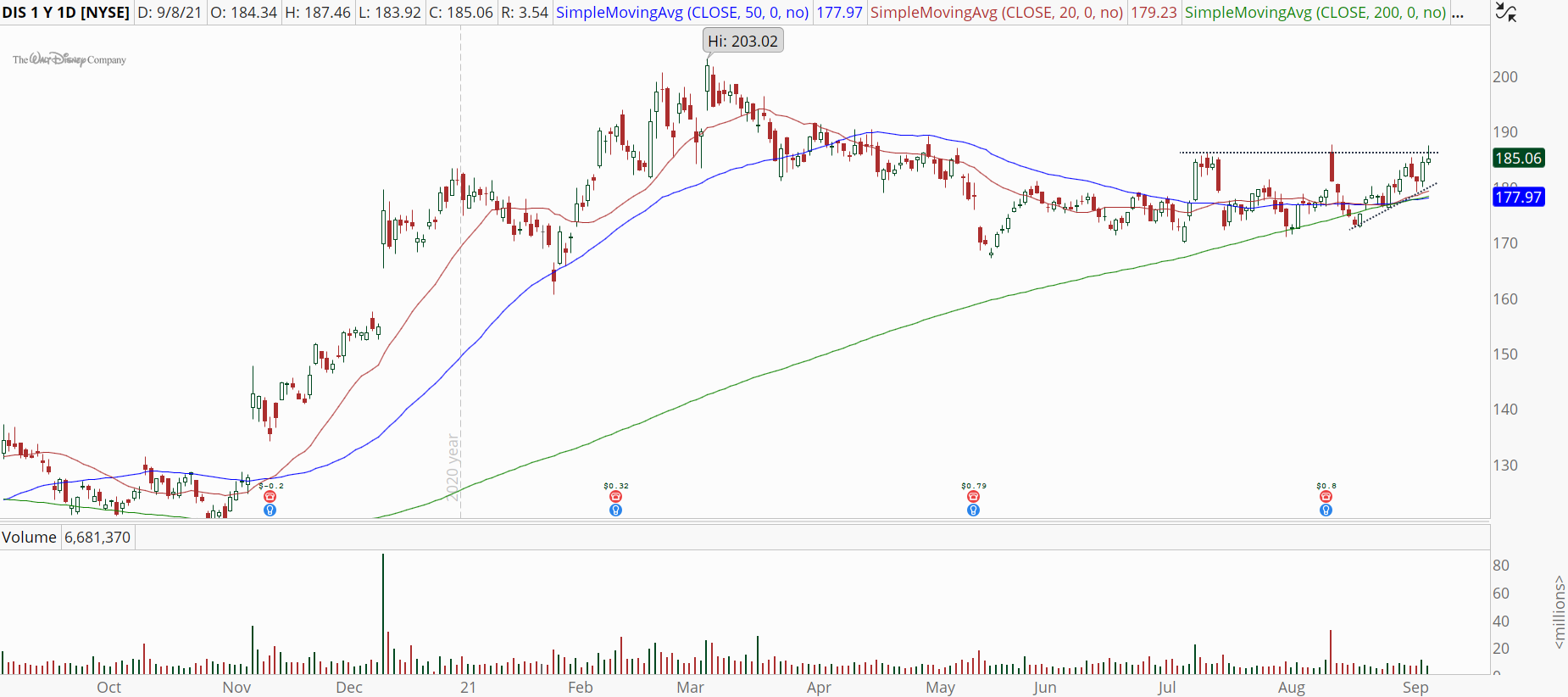Open the 50-period SimpleMovingAvg study label
The width and height of the screenshot is (1568, 697).
[682, 13]
